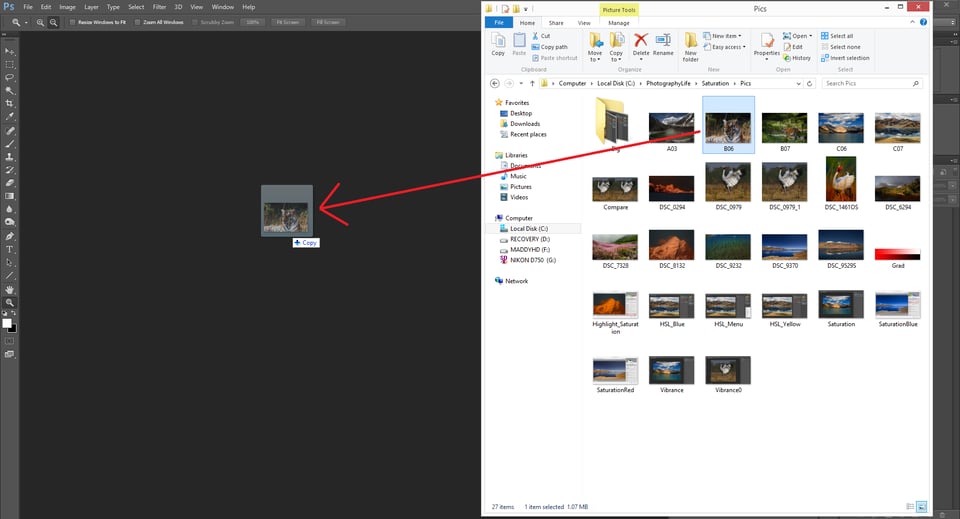Open Photoshop Layer menu

coord(91,7)
